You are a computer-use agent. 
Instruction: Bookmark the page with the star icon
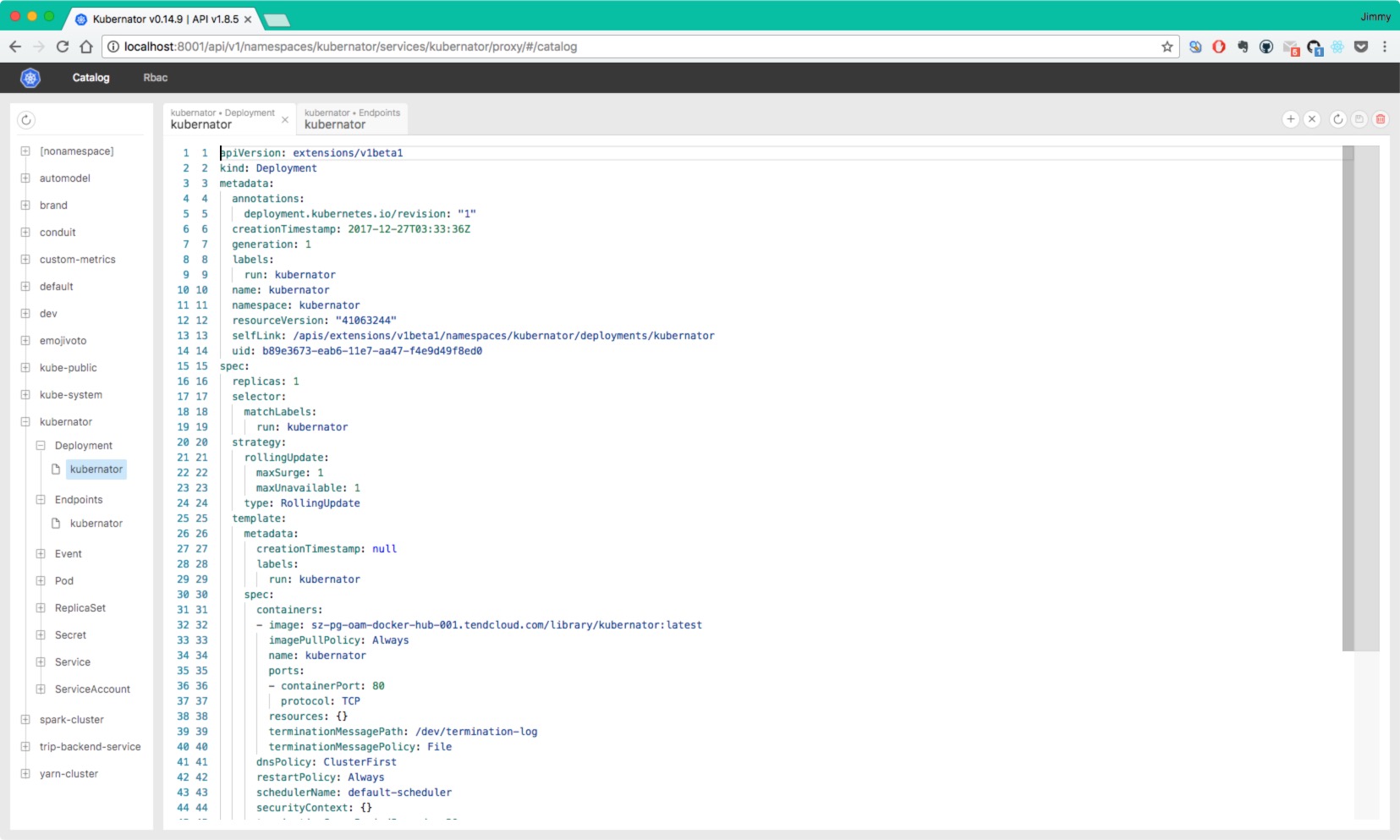(x=1167, y=47)
